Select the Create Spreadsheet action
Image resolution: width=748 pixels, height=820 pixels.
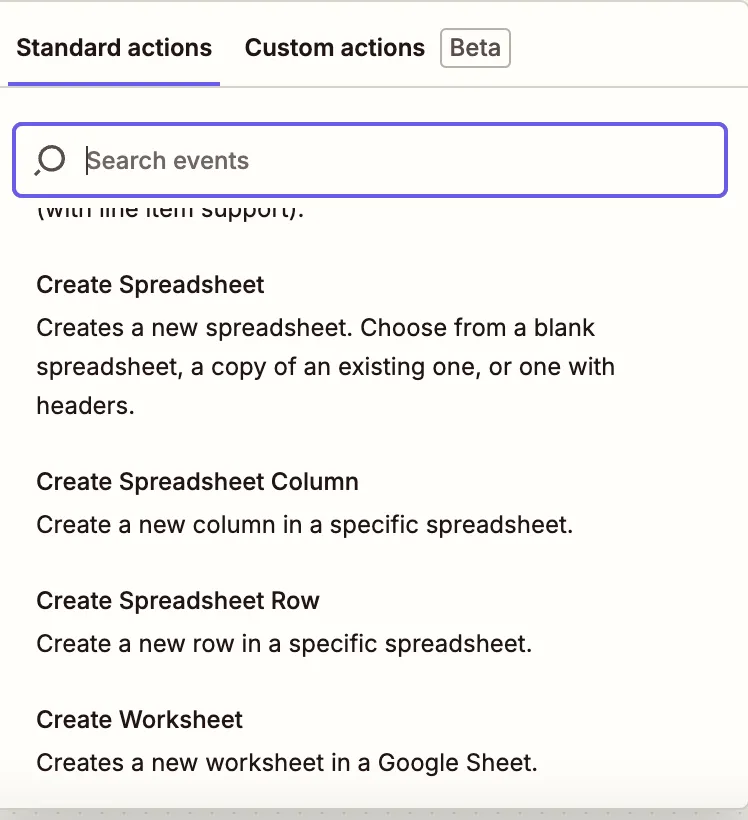click(150, 285)
